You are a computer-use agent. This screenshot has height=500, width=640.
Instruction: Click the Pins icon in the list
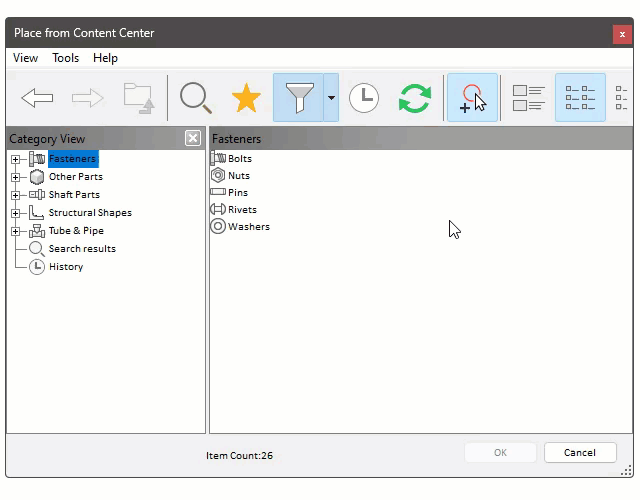[x=218, y=191]
